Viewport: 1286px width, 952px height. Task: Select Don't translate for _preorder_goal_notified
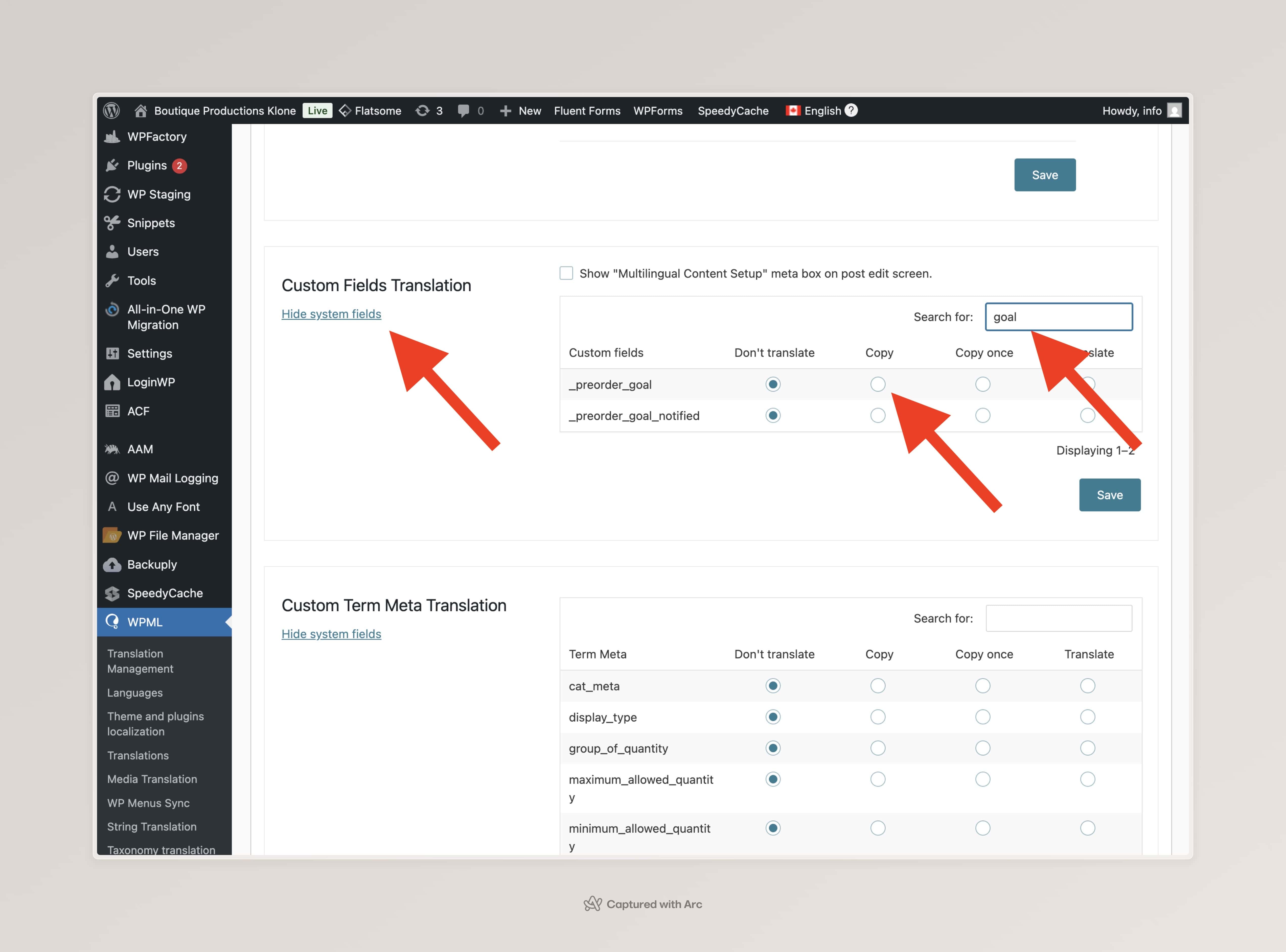[x=773, y=416]
